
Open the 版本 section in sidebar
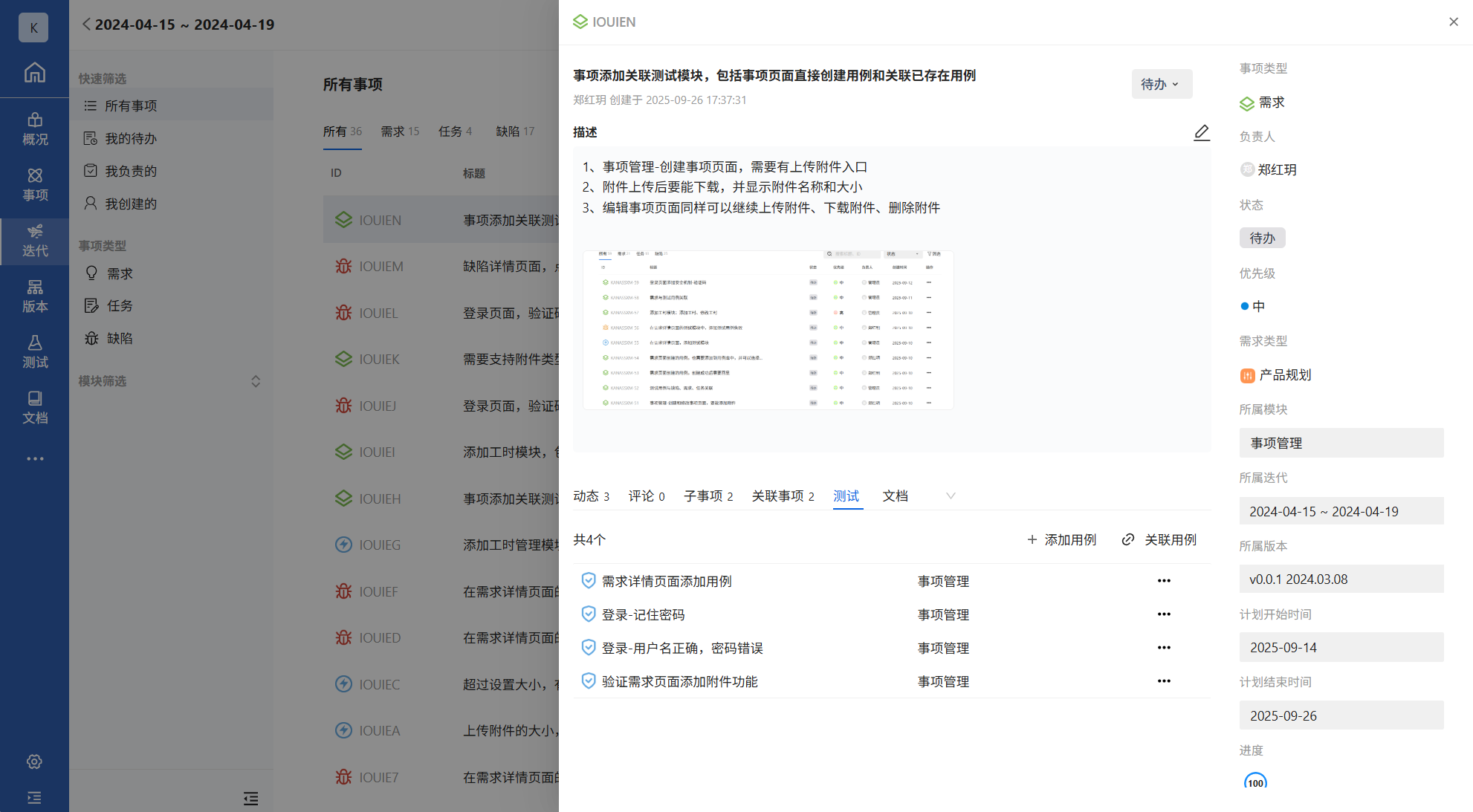pyautogui.click(x=34, y=296)
